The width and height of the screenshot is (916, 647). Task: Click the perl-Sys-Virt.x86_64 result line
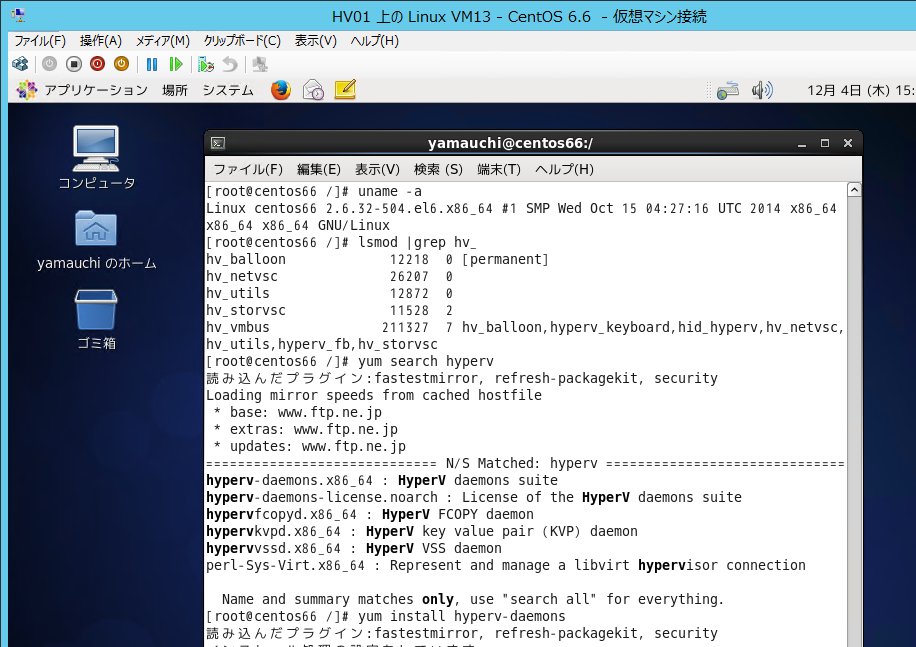point(506,565)
